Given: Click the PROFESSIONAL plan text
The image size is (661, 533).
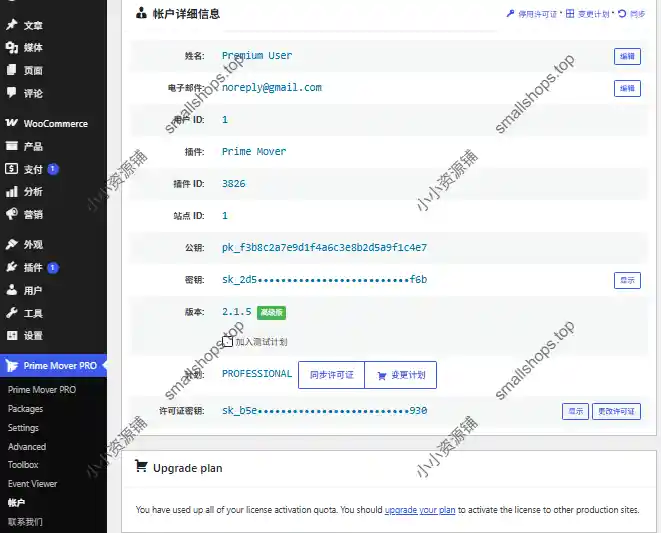Looking at the screenshot, I should (257, 374).
